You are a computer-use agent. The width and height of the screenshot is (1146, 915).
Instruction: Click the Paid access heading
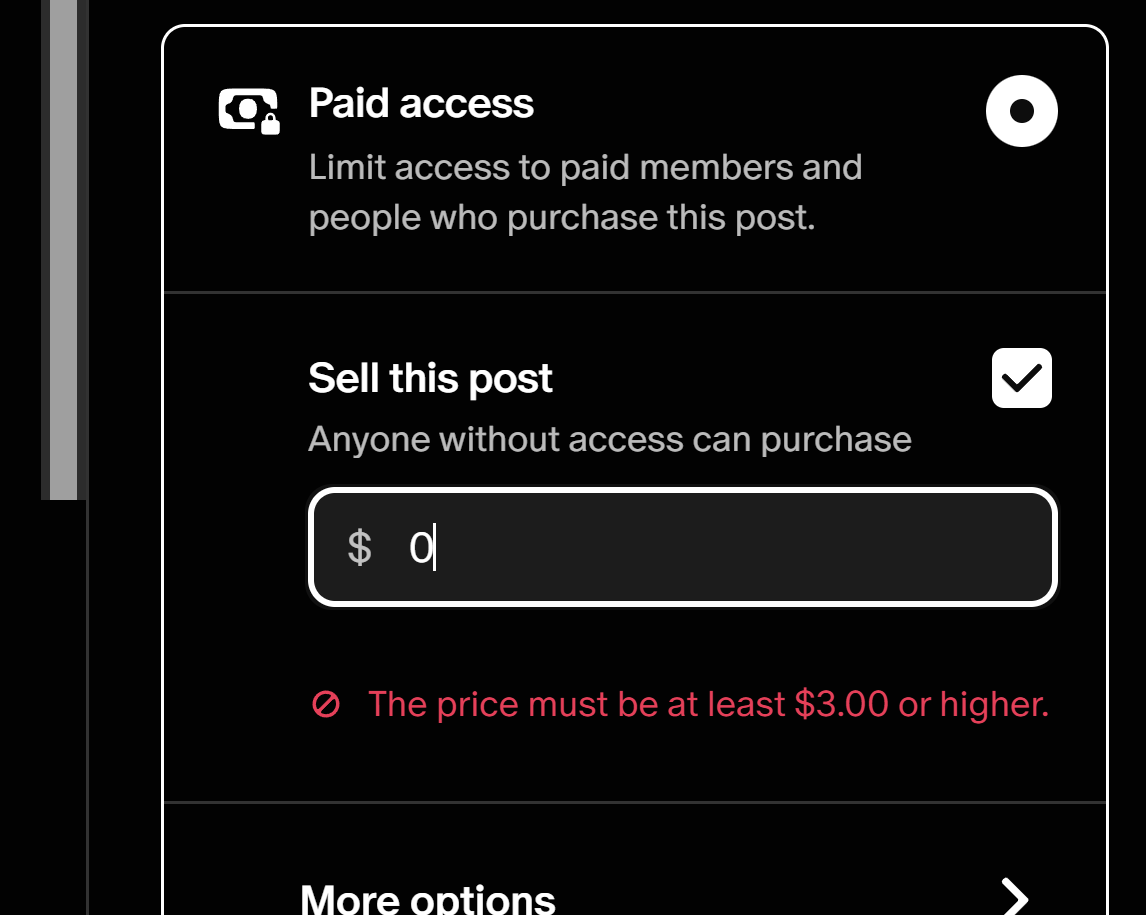coord(421,103)
